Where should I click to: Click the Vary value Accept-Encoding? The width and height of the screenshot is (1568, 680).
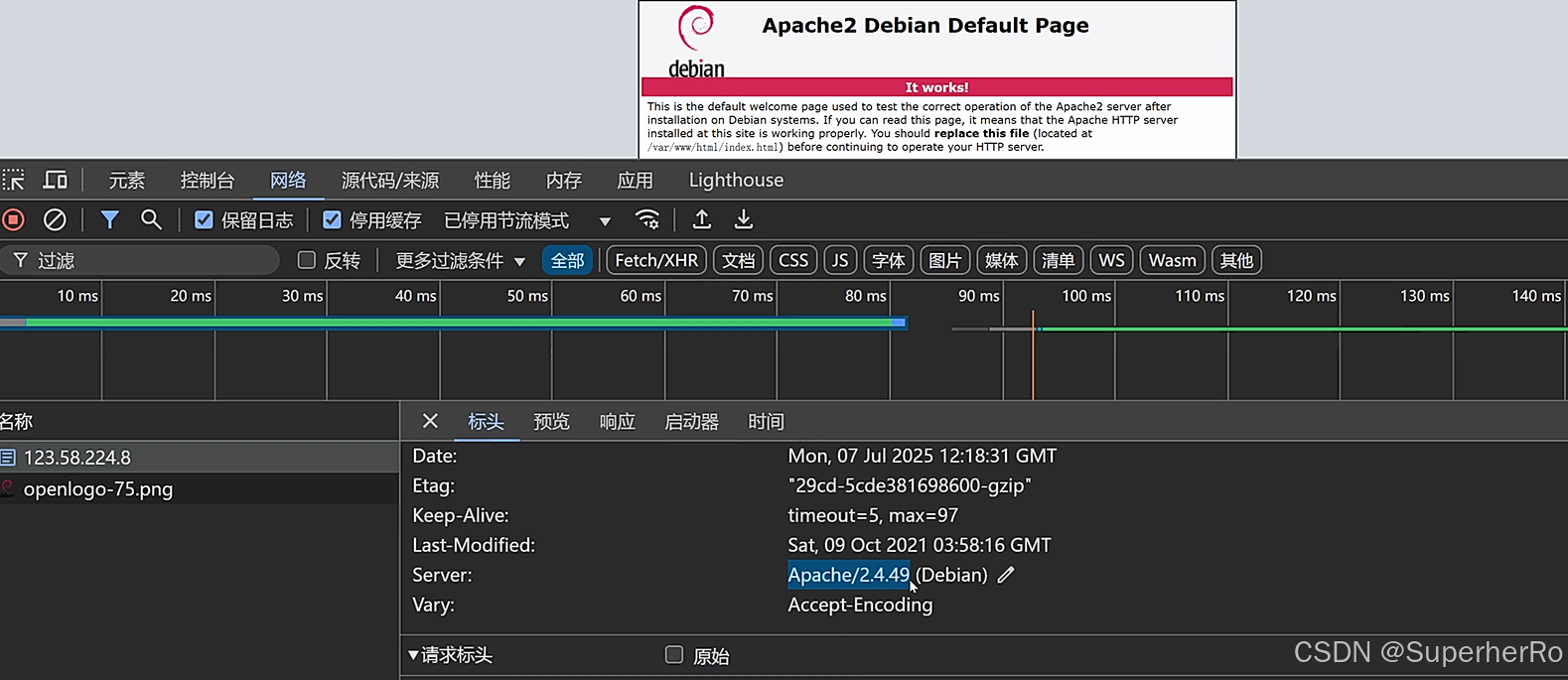860,605
